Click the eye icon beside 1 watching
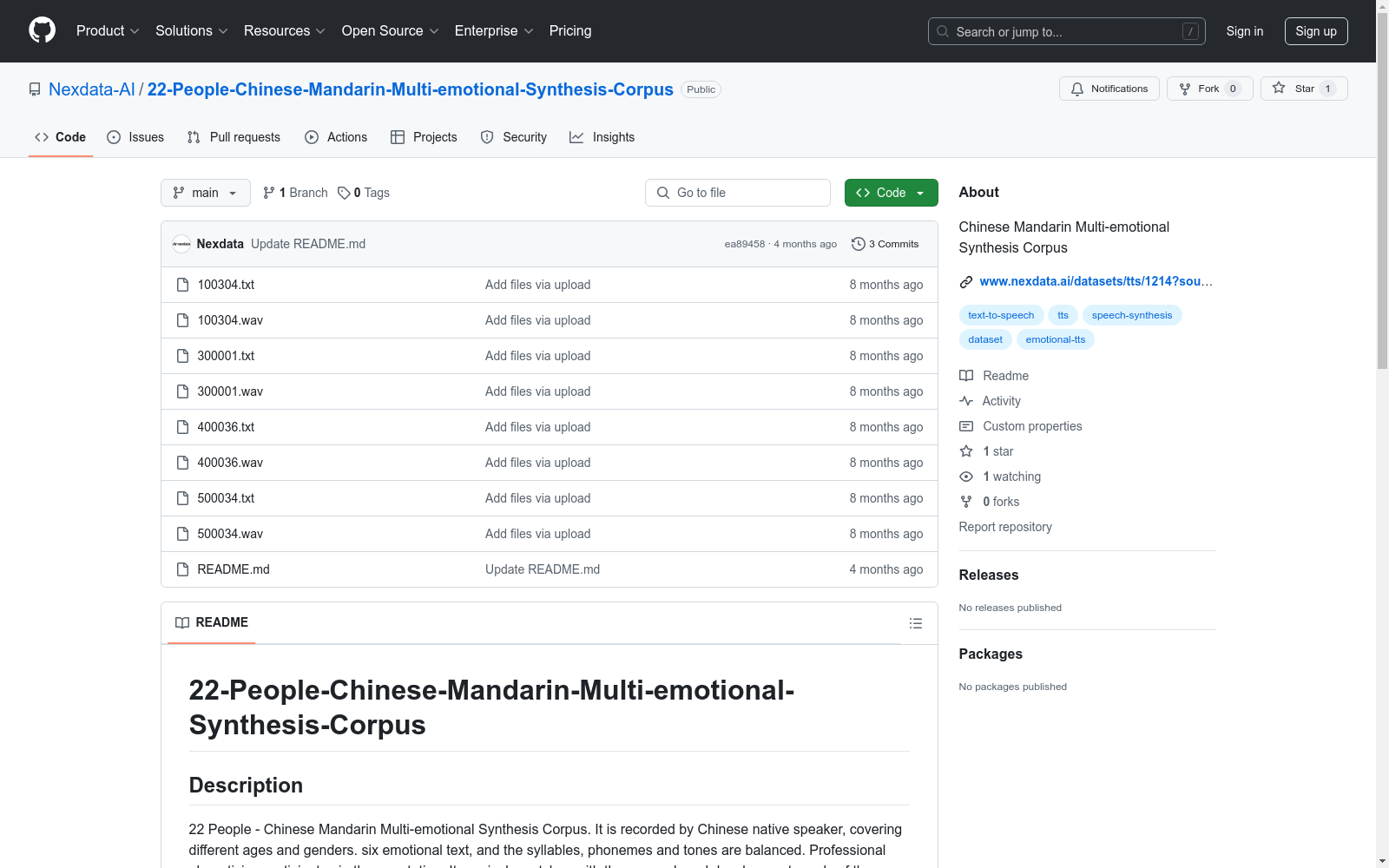Image resolution: width=1389 pixels, height=868 pixels. [x=966, y=477]
